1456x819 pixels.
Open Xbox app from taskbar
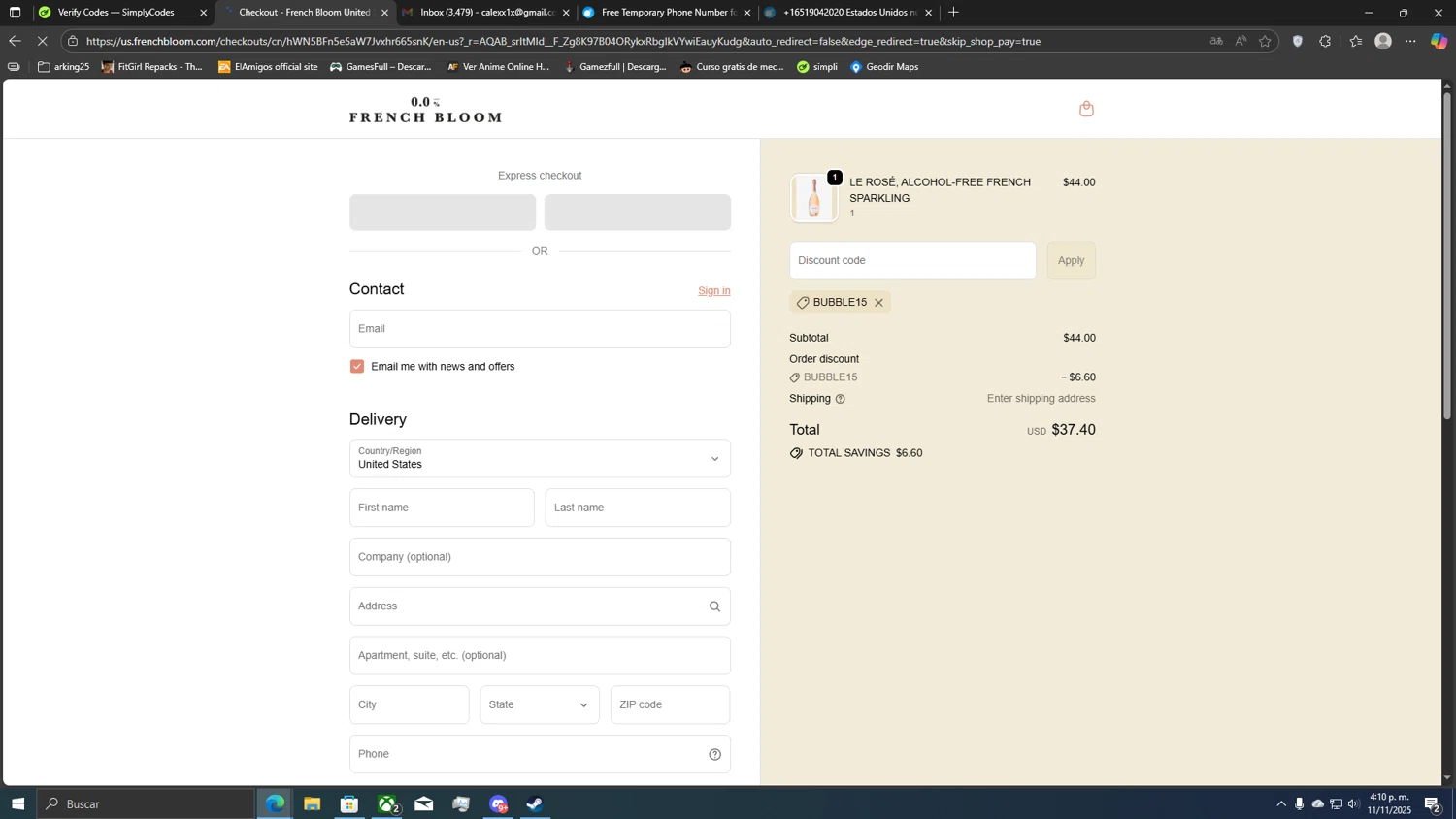387,803
